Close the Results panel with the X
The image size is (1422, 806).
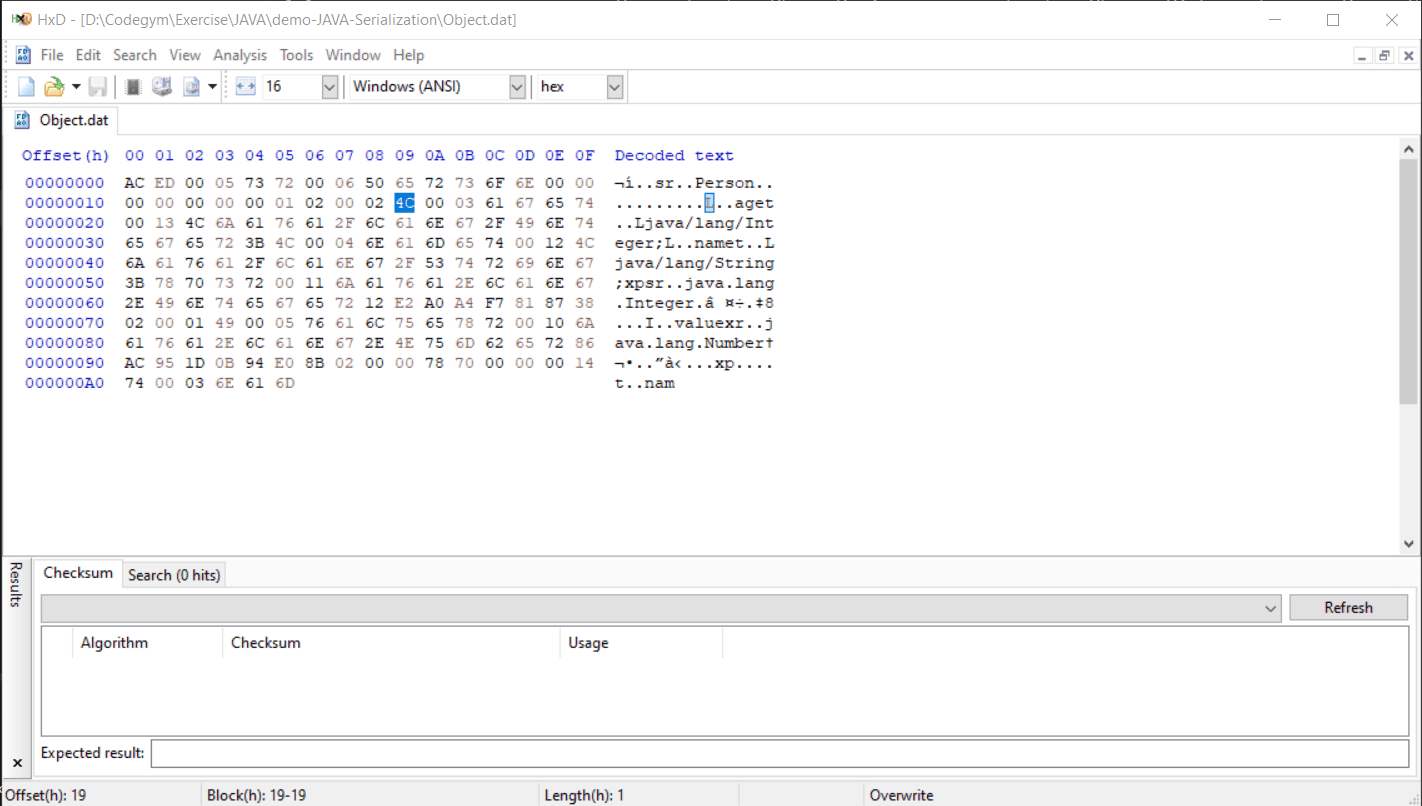[17, 763]
